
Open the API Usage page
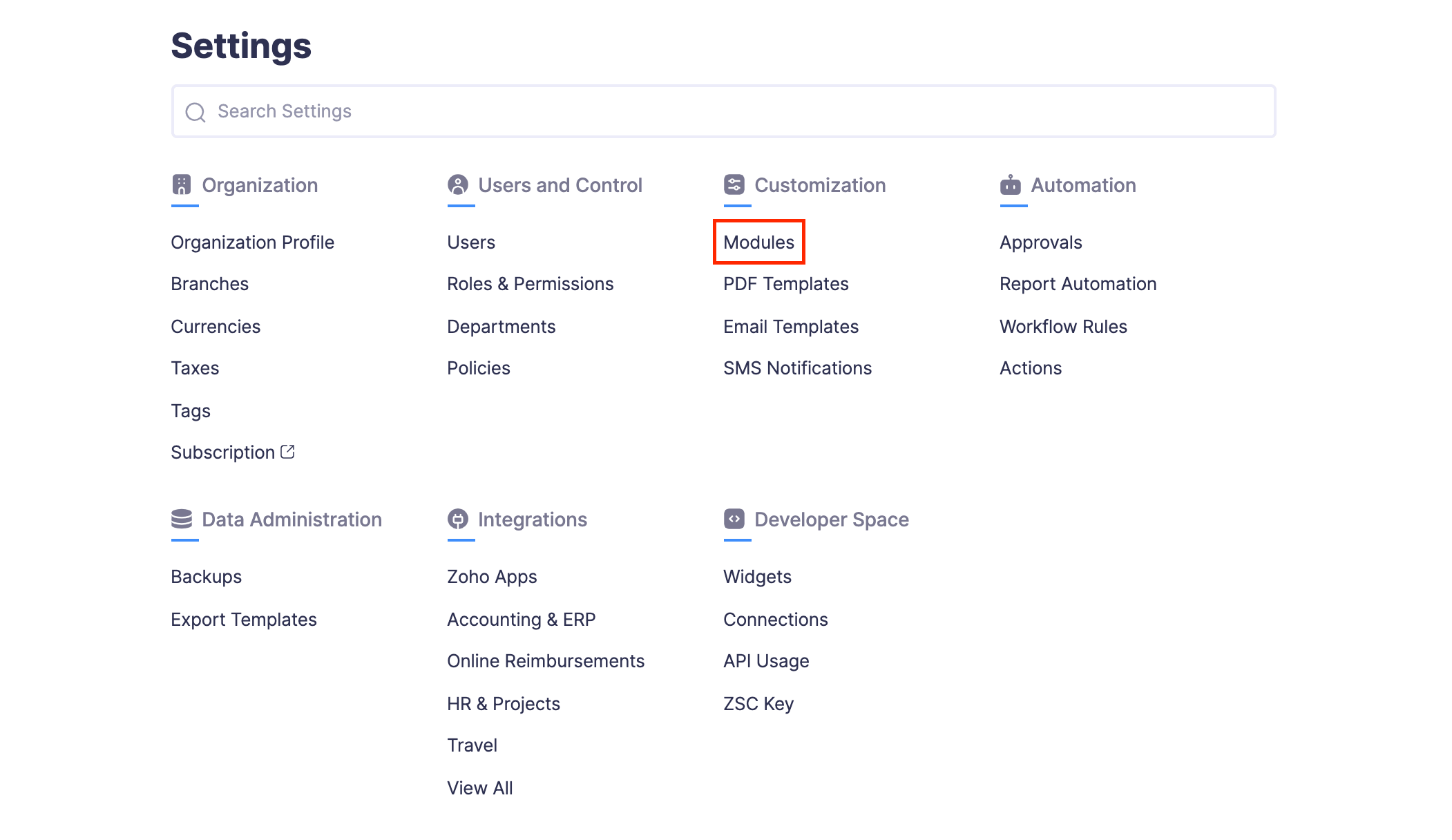(x=766, y=660)
